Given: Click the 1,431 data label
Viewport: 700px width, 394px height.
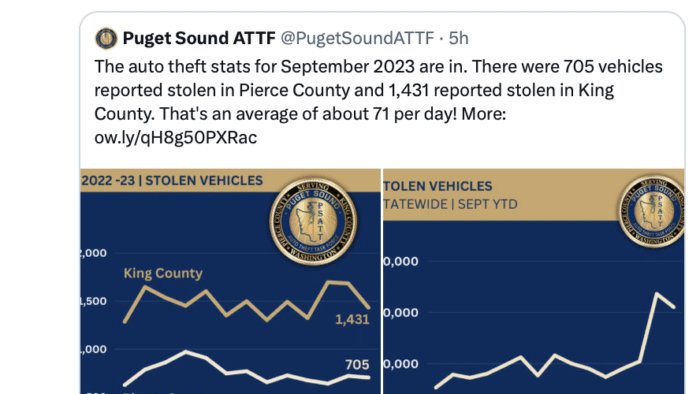Looking at the screenshot, I should coord(352,319).
